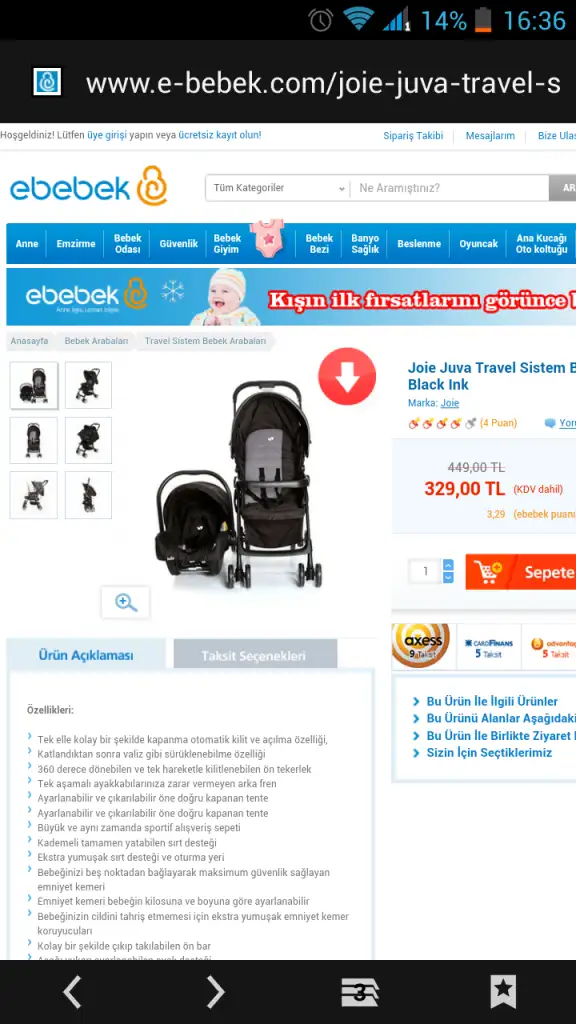576x1024 pixels.
Task: Click the ebebek logo
Action: [89, 186]
